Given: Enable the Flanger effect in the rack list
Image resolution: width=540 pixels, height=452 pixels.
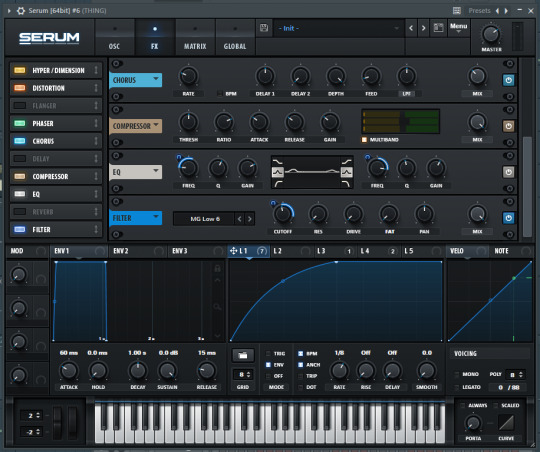Looking at the screenshot, I should coord(20,106).
